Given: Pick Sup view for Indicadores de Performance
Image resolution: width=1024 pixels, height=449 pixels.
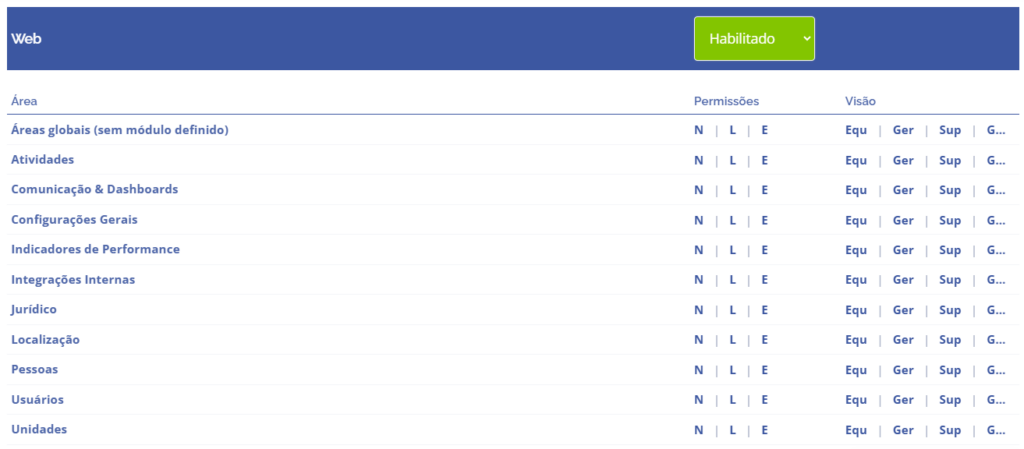Looking at the screenshot, I should click(x=949, y=250).
